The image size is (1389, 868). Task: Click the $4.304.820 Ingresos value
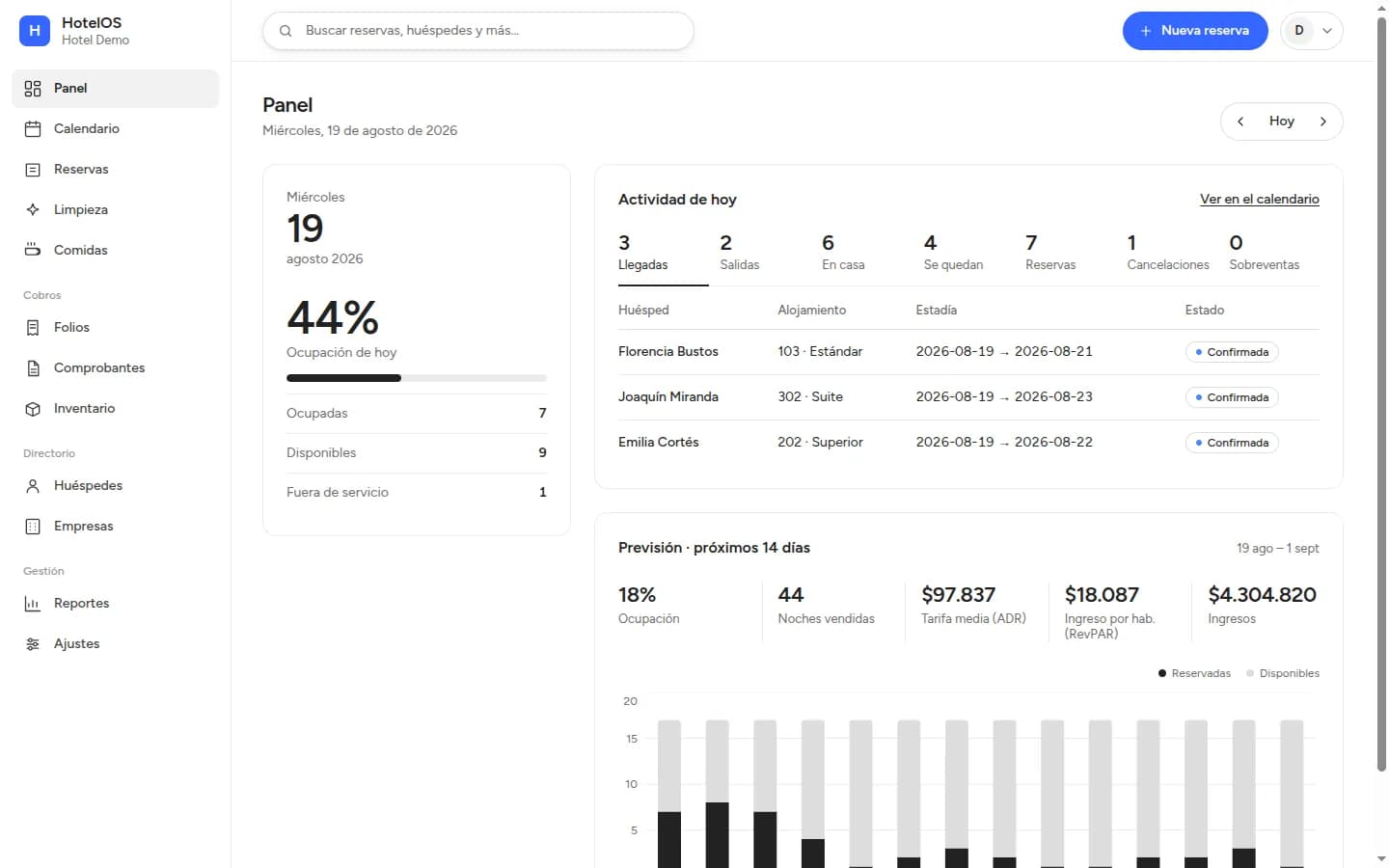pyautogui.click(x=1263, y=595)
